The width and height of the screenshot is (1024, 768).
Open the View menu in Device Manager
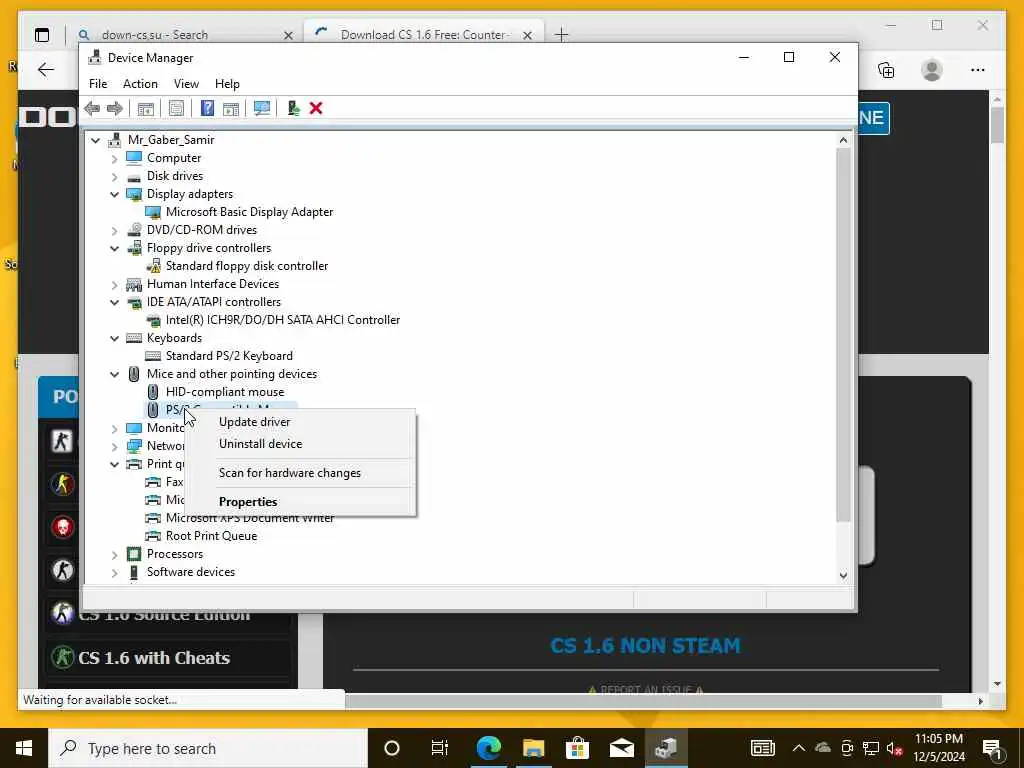tap(186, 84)
